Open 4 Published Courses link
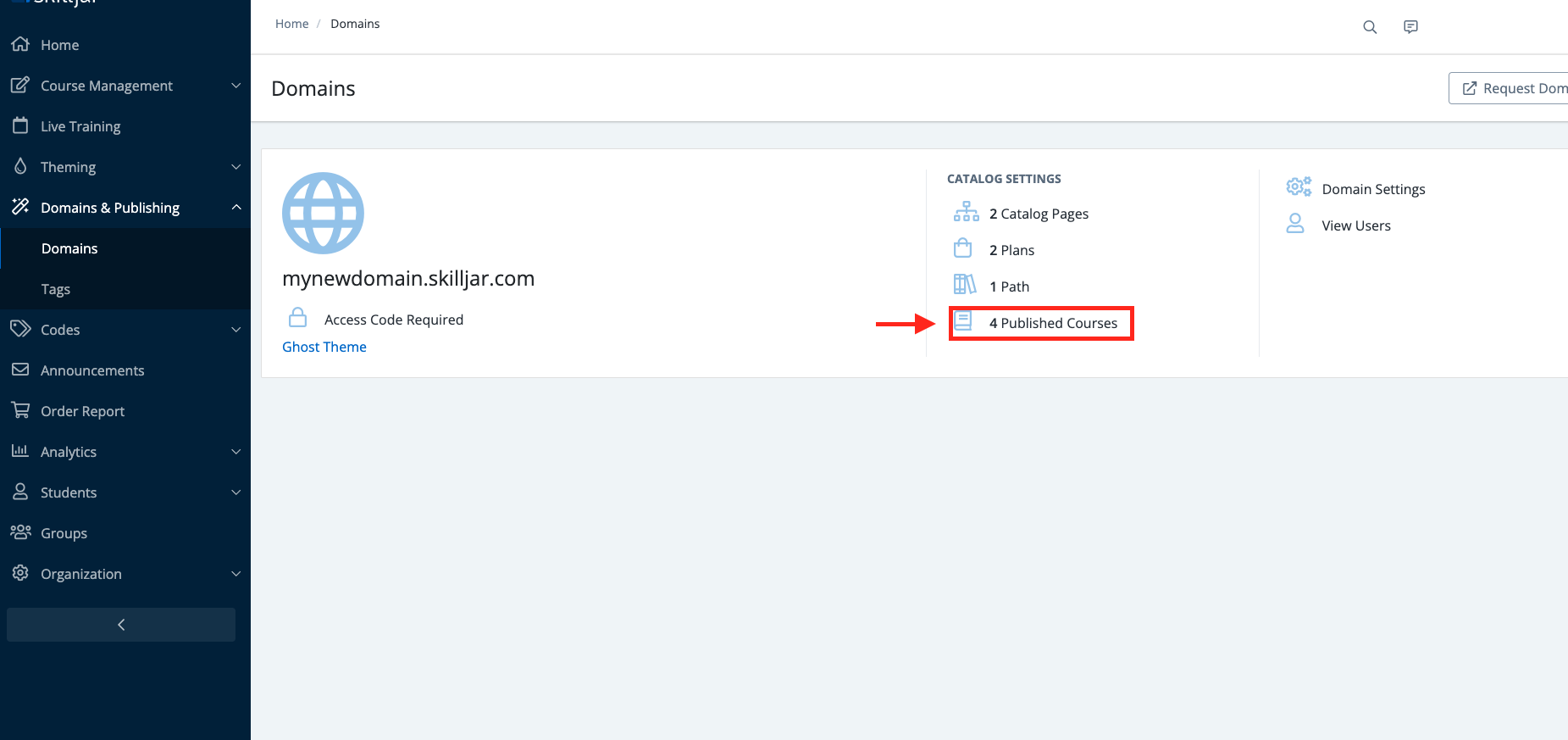Viewport: 1568px width, 740px height. (x=1052, y=323)
